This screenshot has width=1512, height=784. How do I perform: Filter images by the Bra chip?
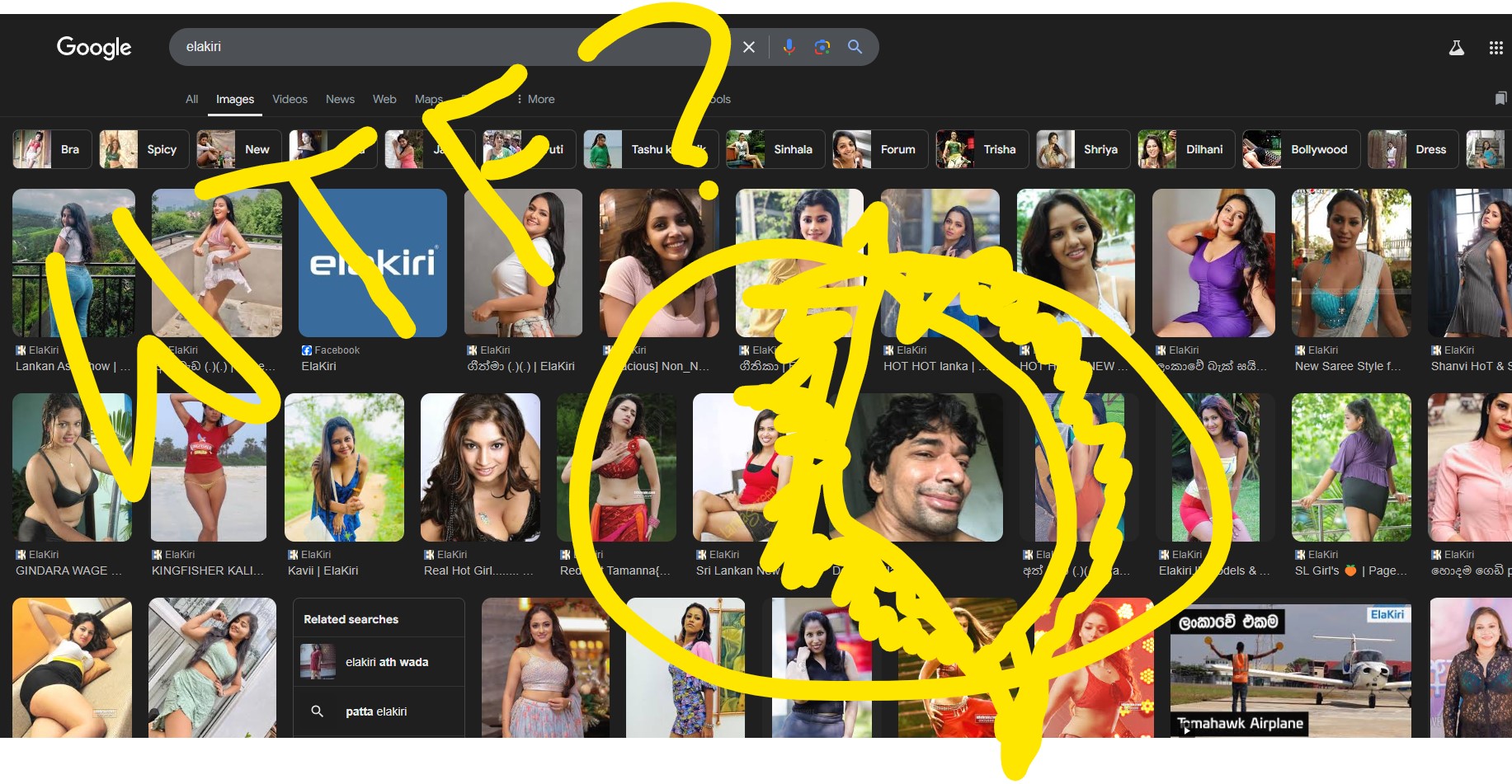52,149
